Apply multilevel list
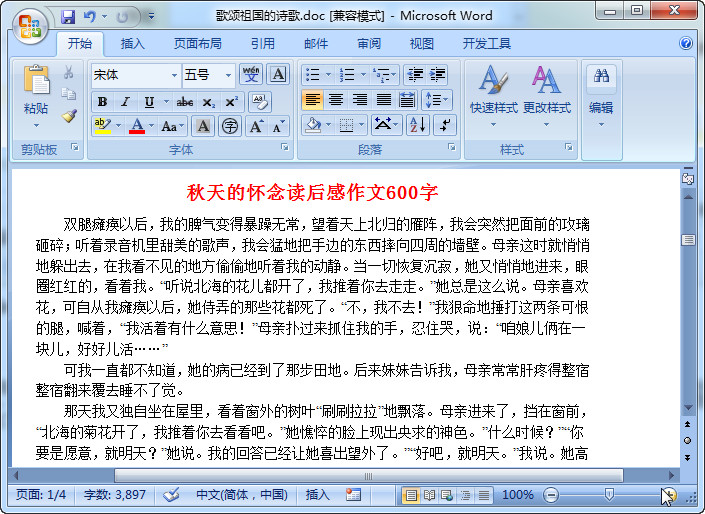The height and width of the screenshot is (514, 705). pyautogui.click(x=384, y=74)
